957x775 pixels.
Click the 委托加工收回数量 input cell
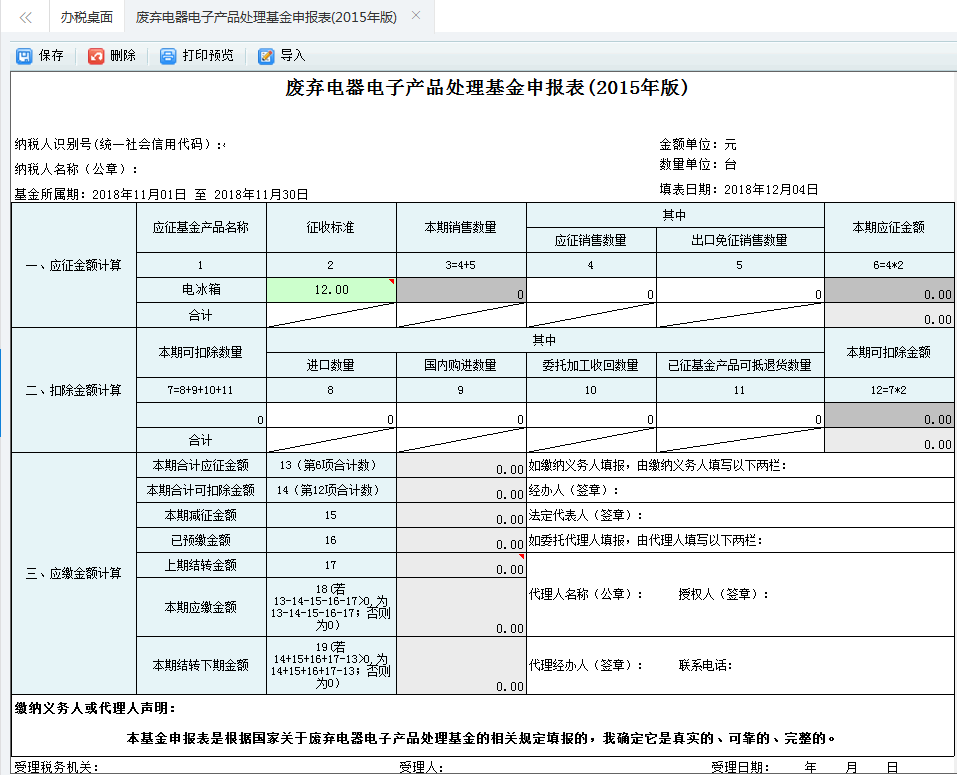590,414
